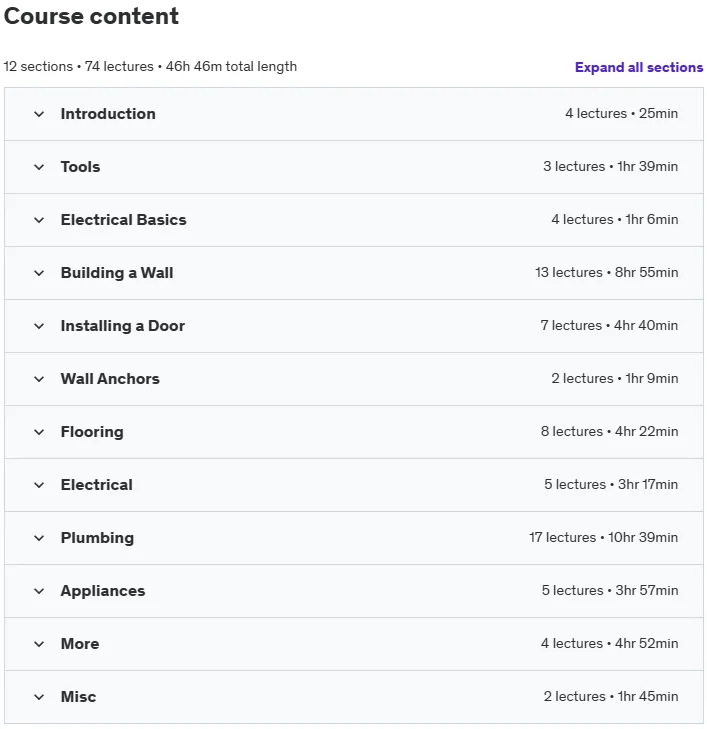
Task: Click the chevron icon beside Misc
Action: coord(39,697)
